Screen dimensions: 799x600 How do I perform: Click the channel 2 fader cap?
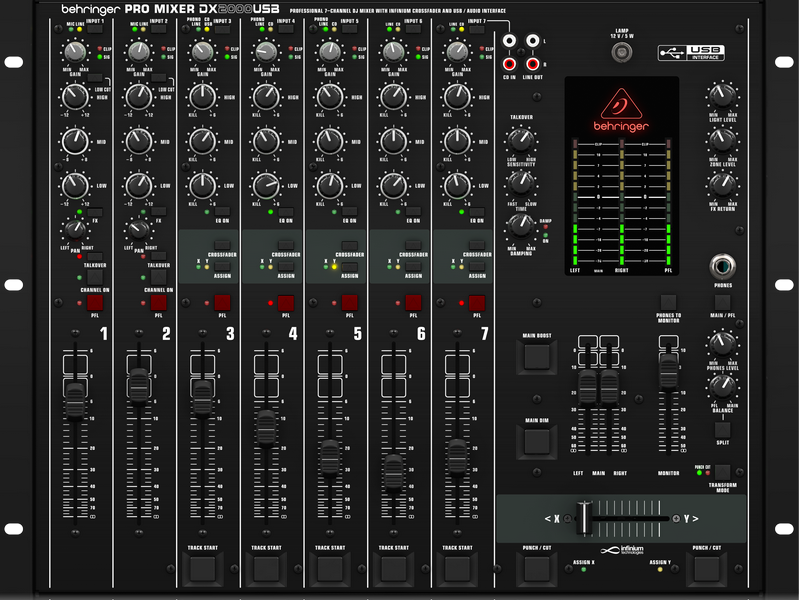(x=139, y=386)
